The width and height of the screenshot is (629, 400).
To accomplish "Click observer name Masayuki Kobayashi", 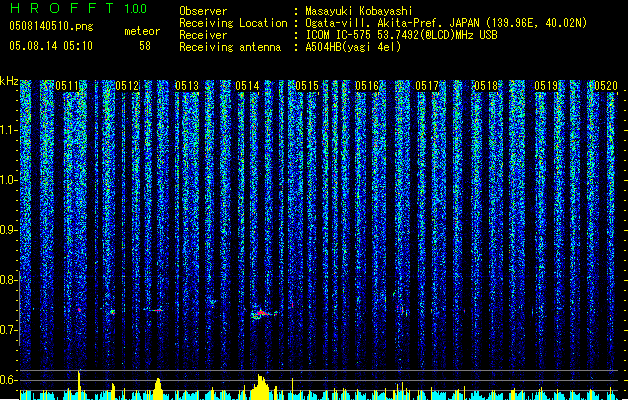I will tap(359, 11).
